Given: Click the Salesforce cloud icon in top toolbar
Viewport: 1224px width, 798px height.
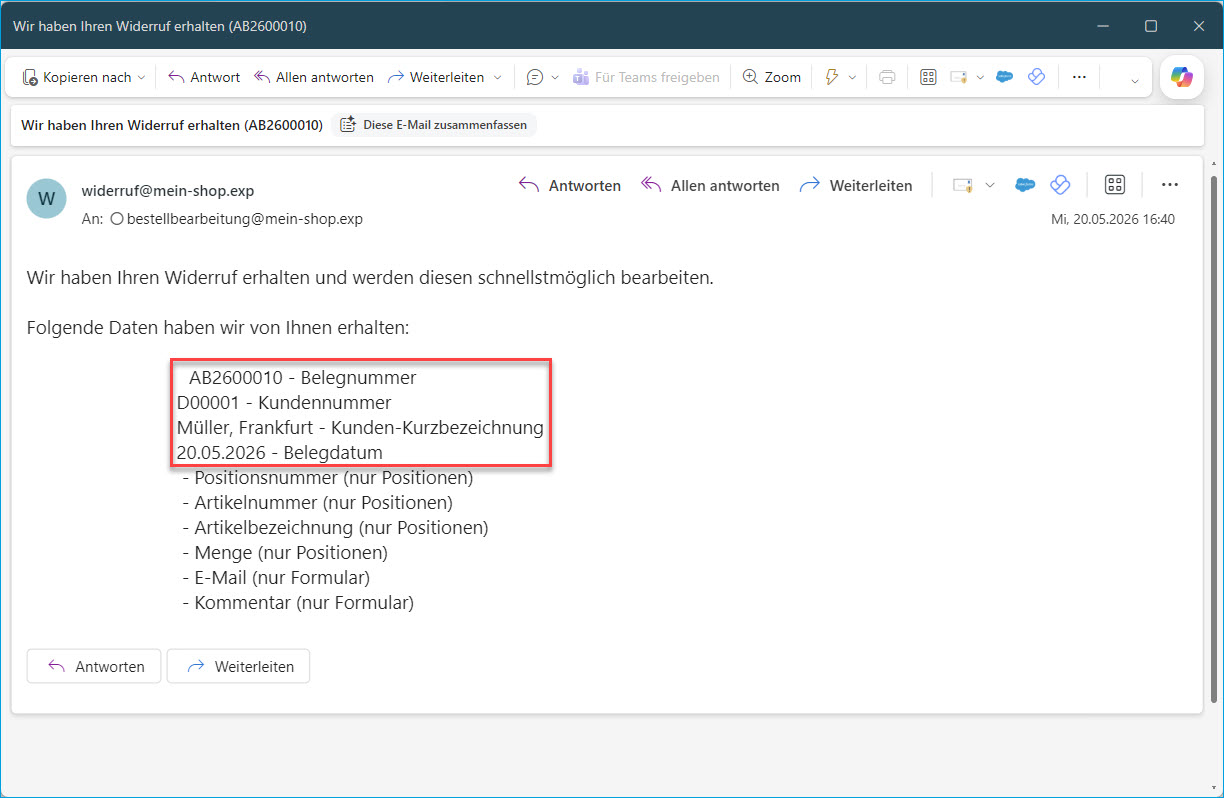Looking at the screenshot, I should coord(1006,77).
